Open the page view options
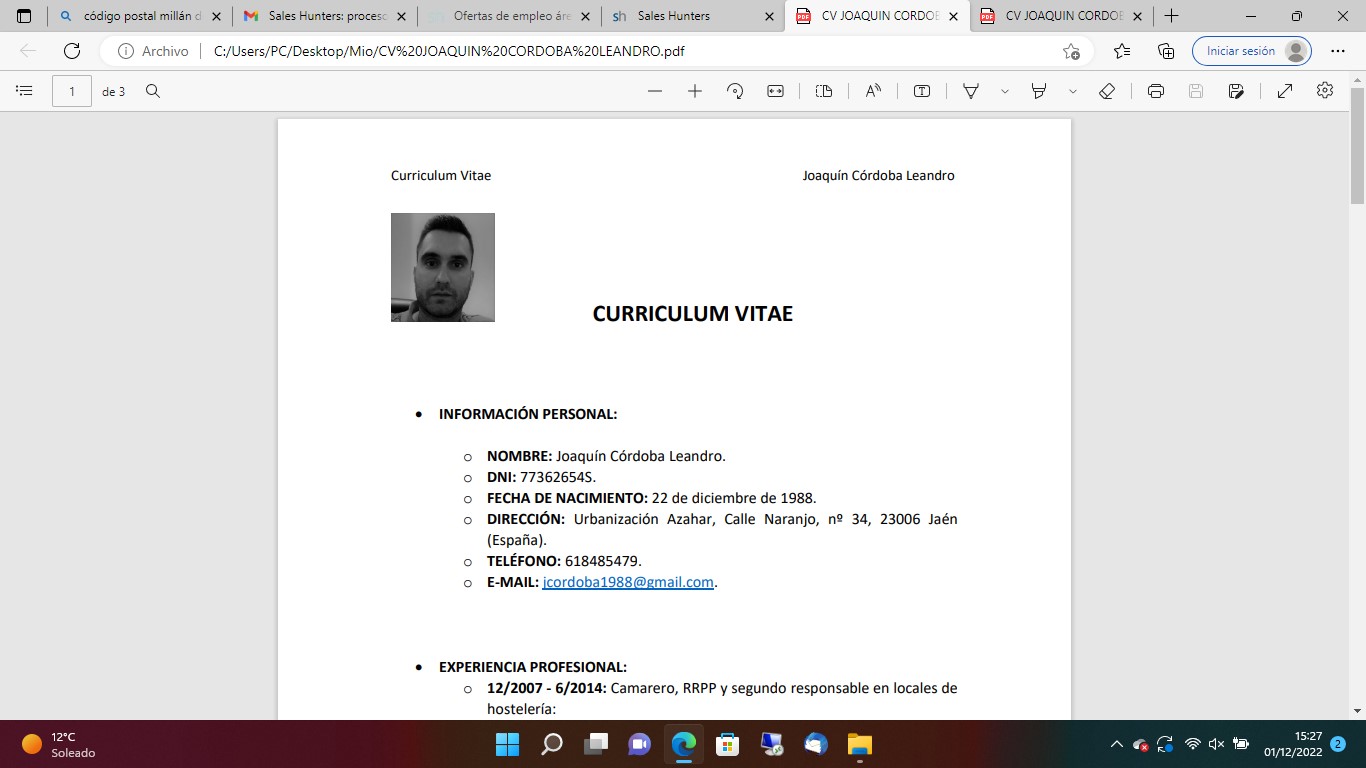1366x768 pixels. coord(824,91)
